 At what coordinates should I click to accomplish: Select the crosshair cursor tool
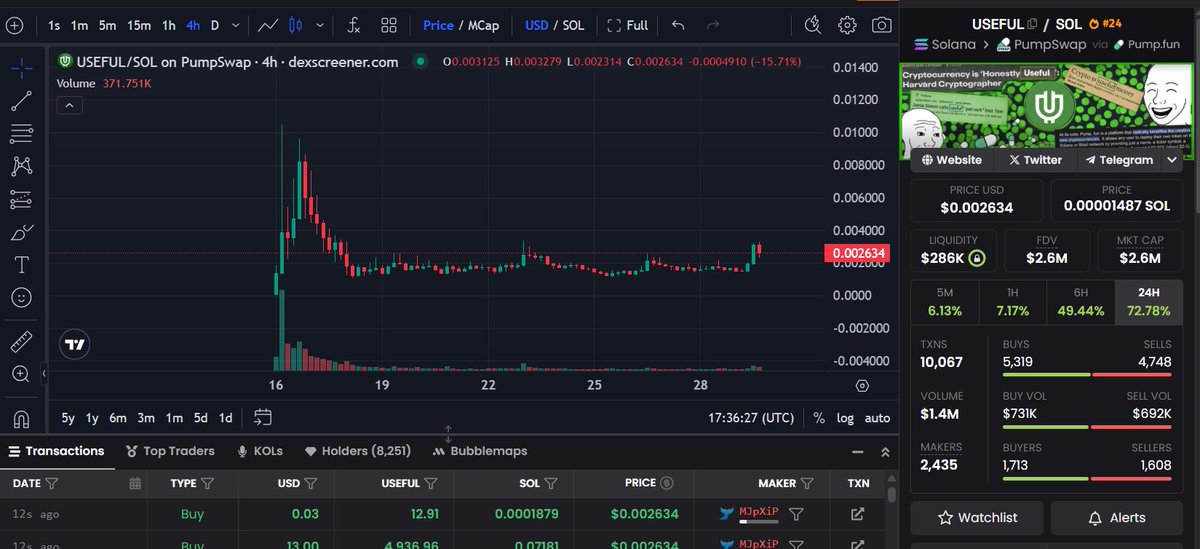coord(21,68)
